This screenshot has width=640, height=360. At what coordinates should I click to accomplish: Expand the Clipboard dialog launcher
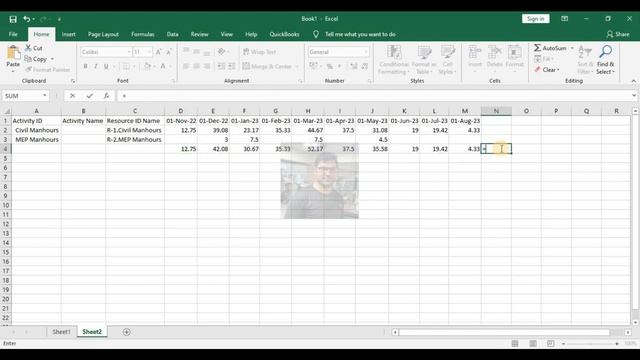tap(73, 81)
